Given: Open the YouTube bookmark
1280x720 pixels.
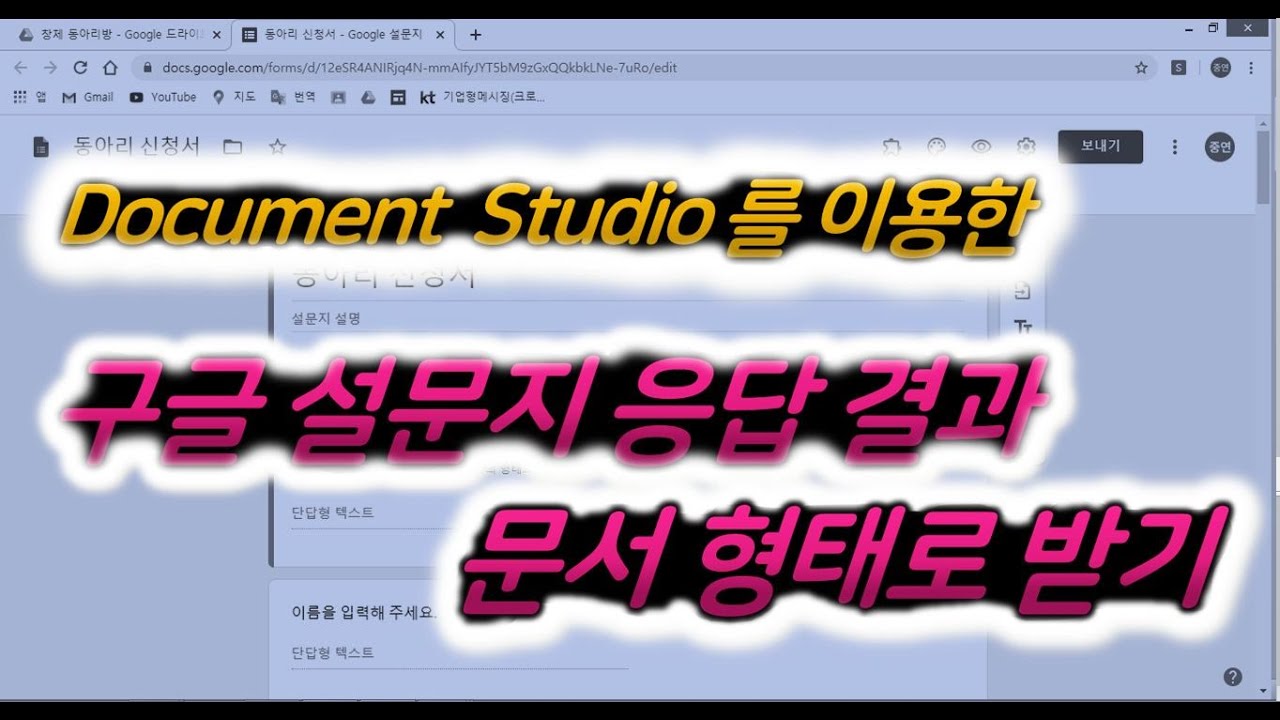Looking at the screenshot, I should 163,97.
